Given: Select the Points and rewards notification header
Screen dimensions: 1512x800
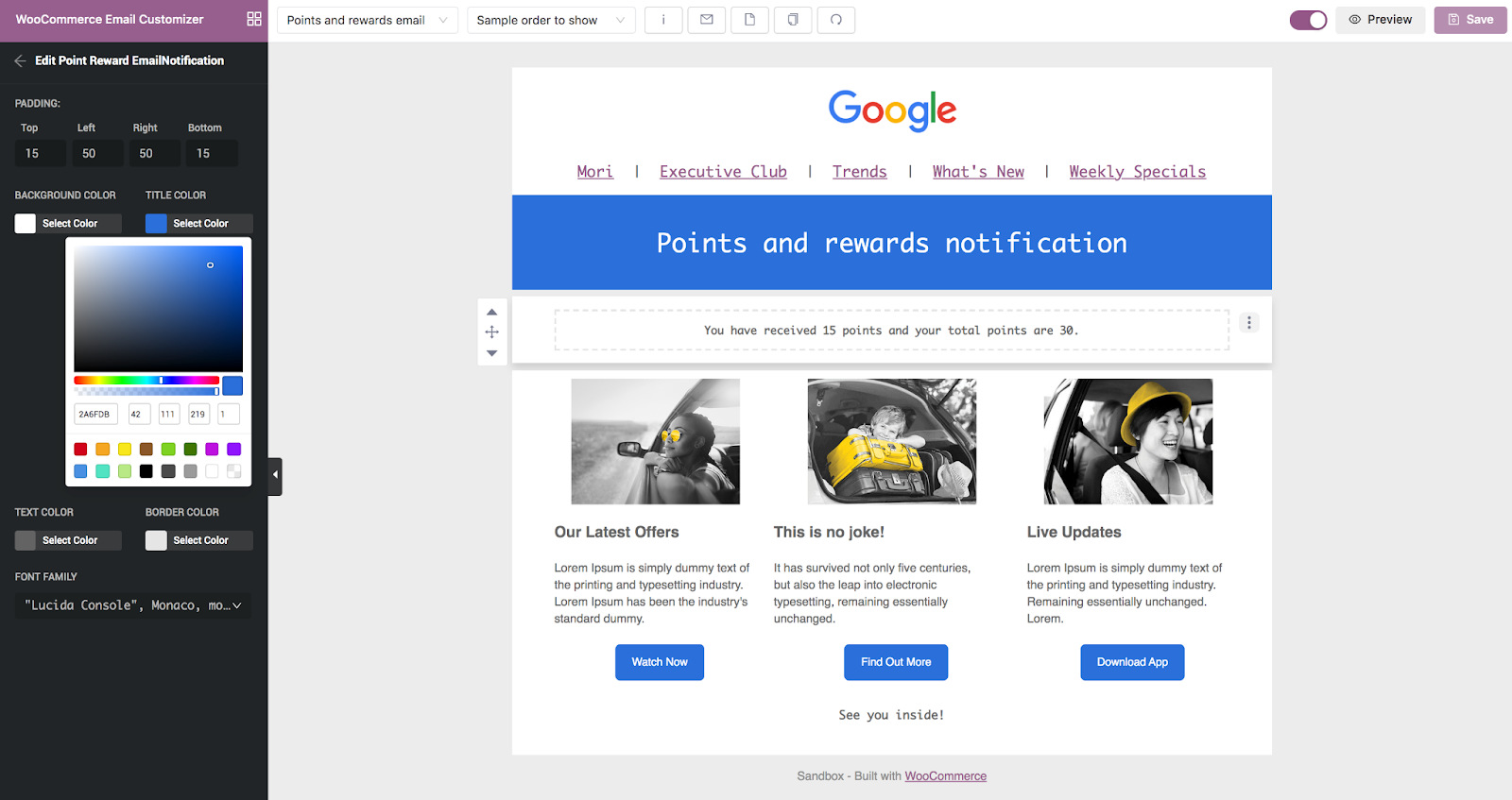Looking at the screenshot, I should [892, 243].
